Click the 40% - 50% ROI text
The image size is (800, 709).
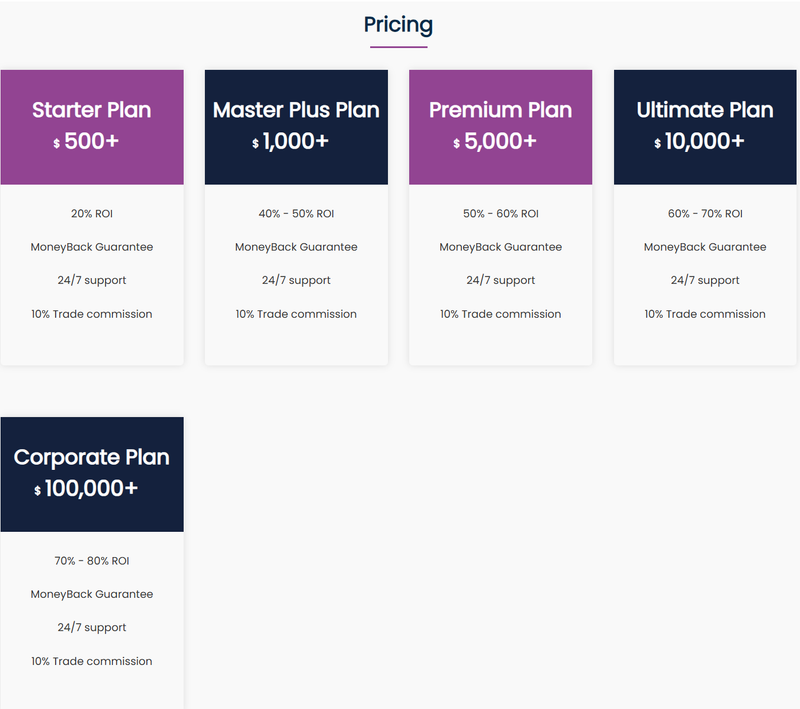pos(296,214)
